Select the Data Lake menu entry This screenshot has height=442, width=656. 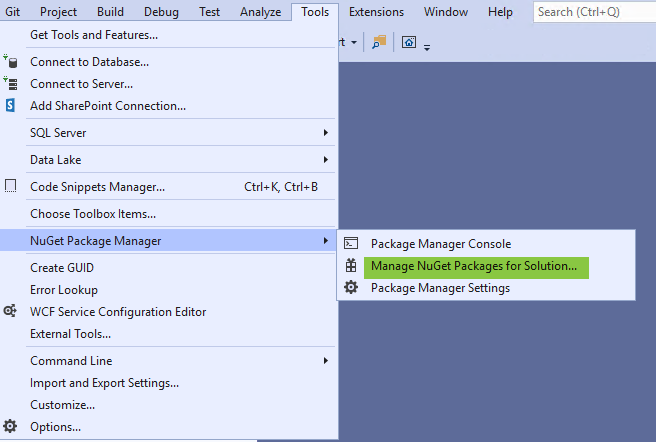coord(169,159)
